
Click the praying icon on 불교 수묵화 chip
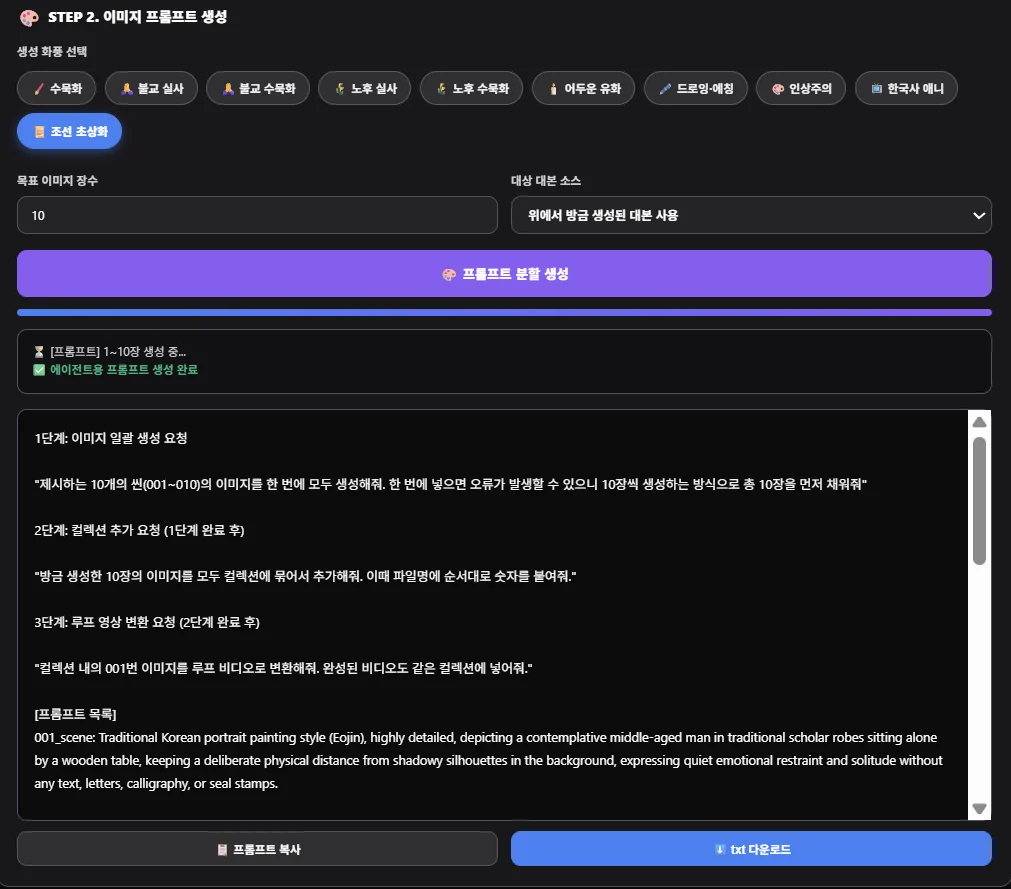(x=228, y=89)
